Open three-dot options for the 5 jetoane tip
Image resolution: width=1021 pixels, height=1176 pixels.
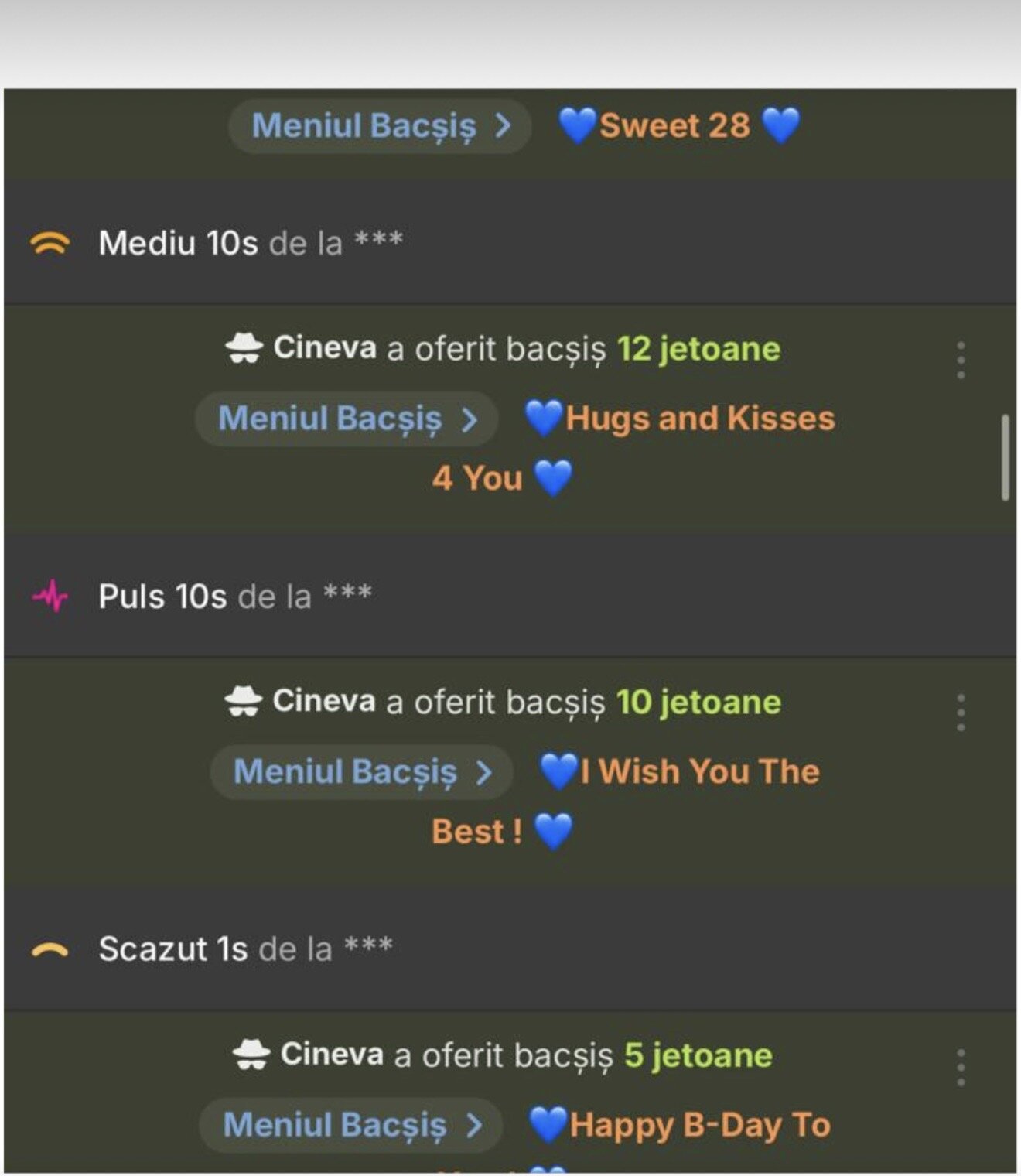[x=961, y=1068]
